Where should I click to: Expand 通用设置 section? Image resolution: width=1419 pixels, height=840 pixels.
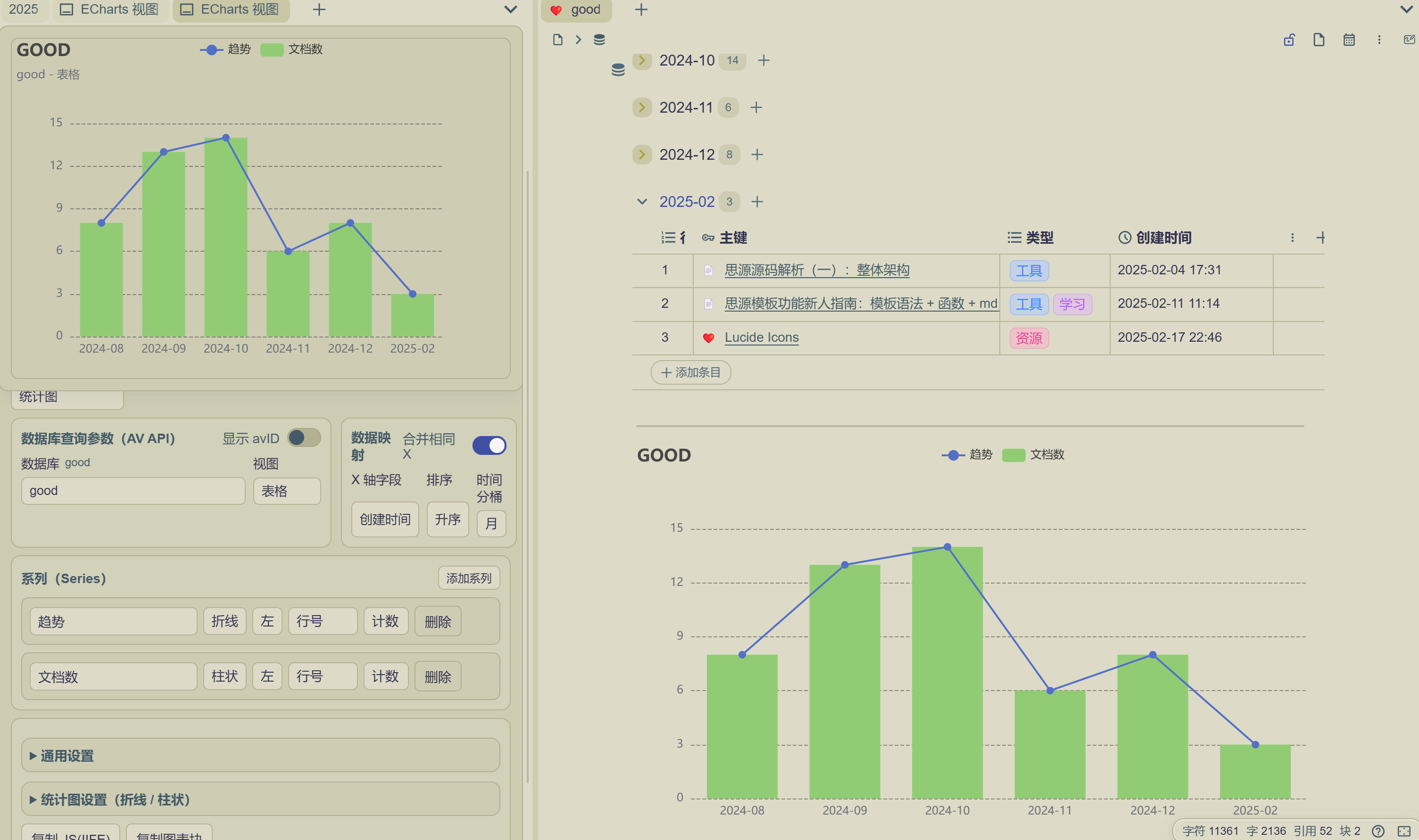tap(67, 756)
